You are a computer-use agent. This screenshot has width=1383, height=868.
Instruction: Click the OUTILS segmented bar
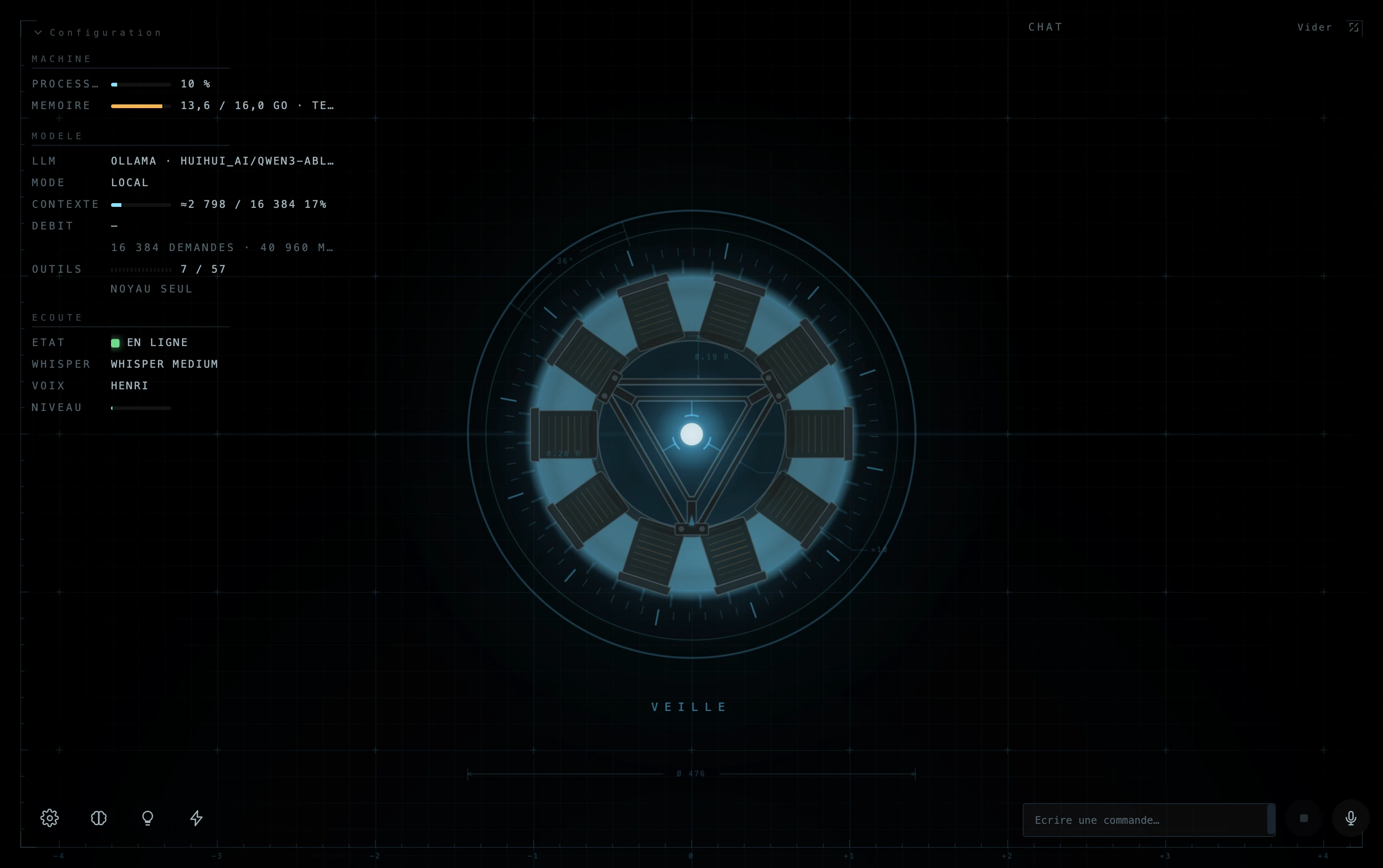(x=141, y=270)
